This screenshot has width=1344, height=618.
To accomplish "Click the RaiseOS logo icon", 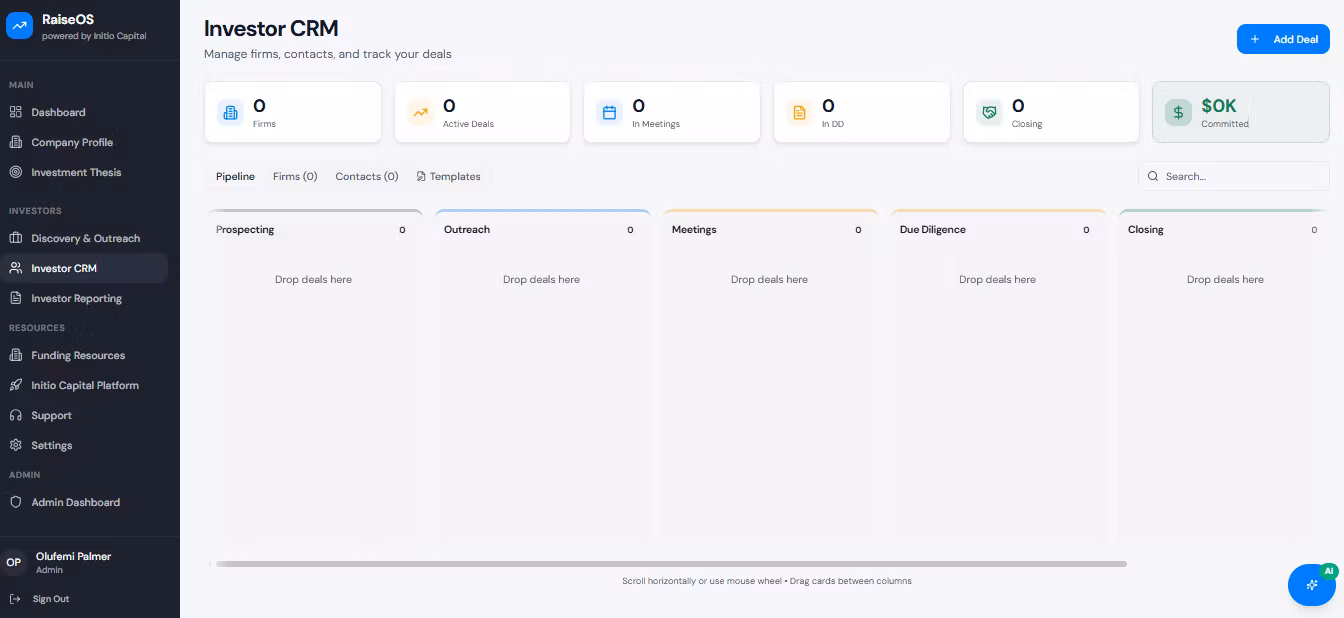I will pyautogui.click(x=20, y=26).
